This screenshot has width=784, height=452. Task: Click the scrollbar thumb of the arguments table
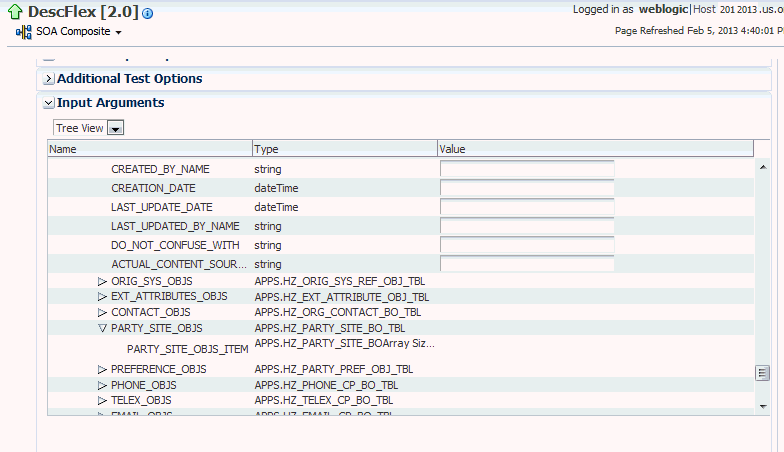point(762,373)
